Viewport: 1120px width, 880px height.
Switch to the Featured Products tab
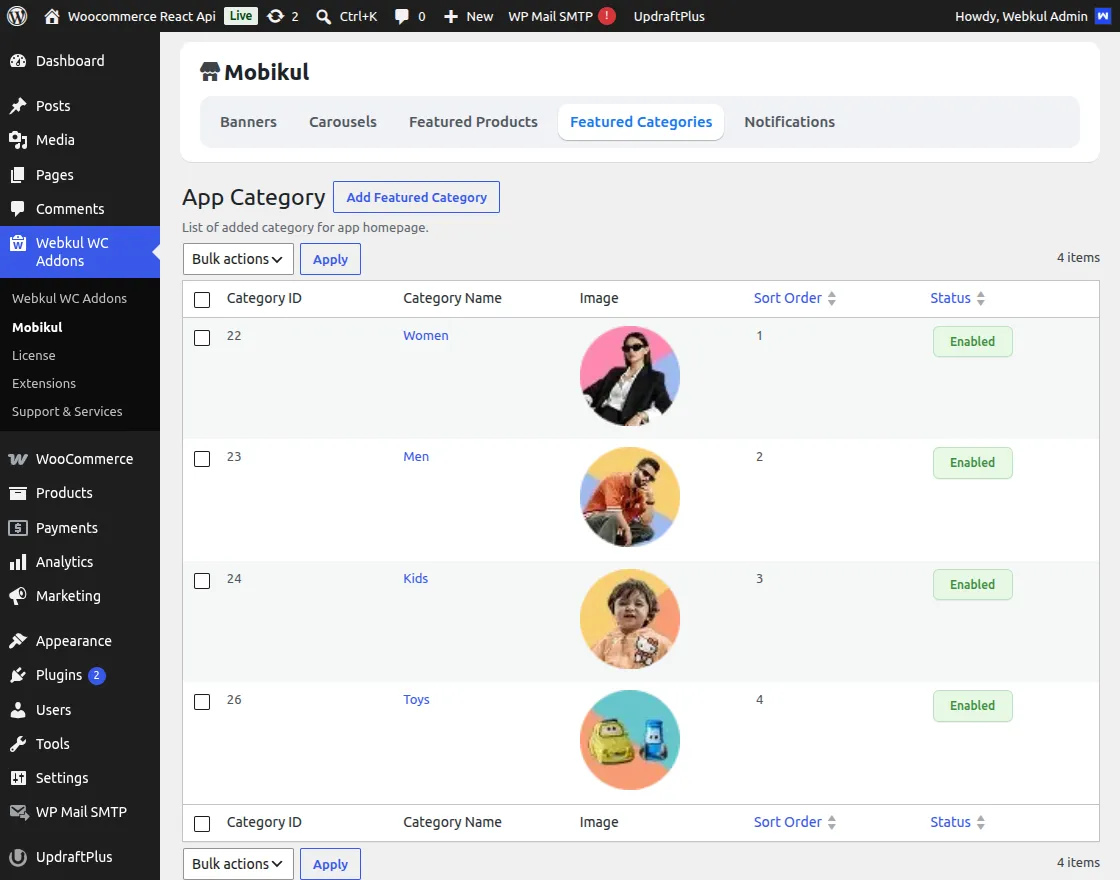point(473,122)
